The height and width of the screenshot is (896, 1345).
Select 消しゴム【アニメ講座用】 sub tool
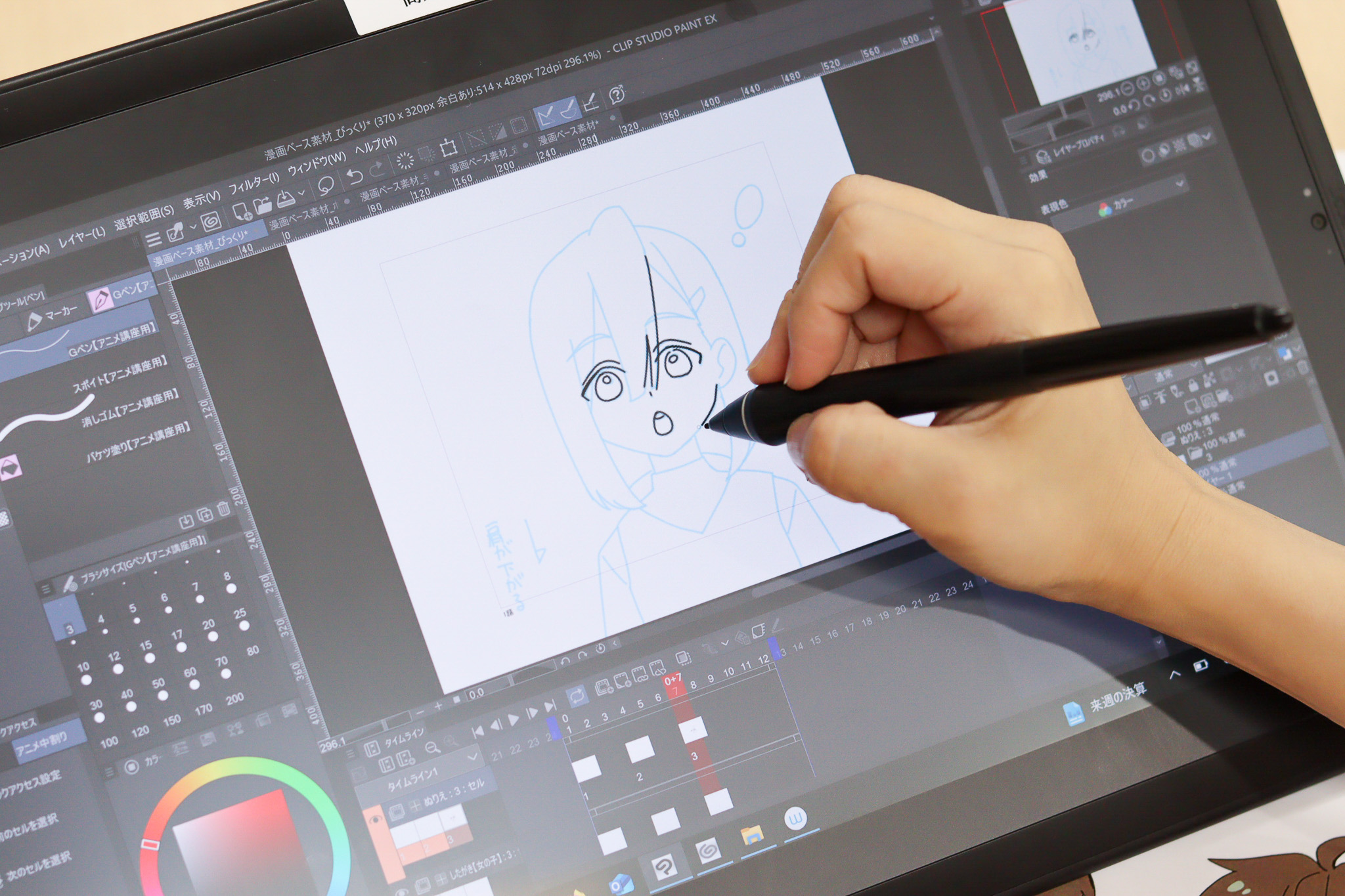coord(130,409)
